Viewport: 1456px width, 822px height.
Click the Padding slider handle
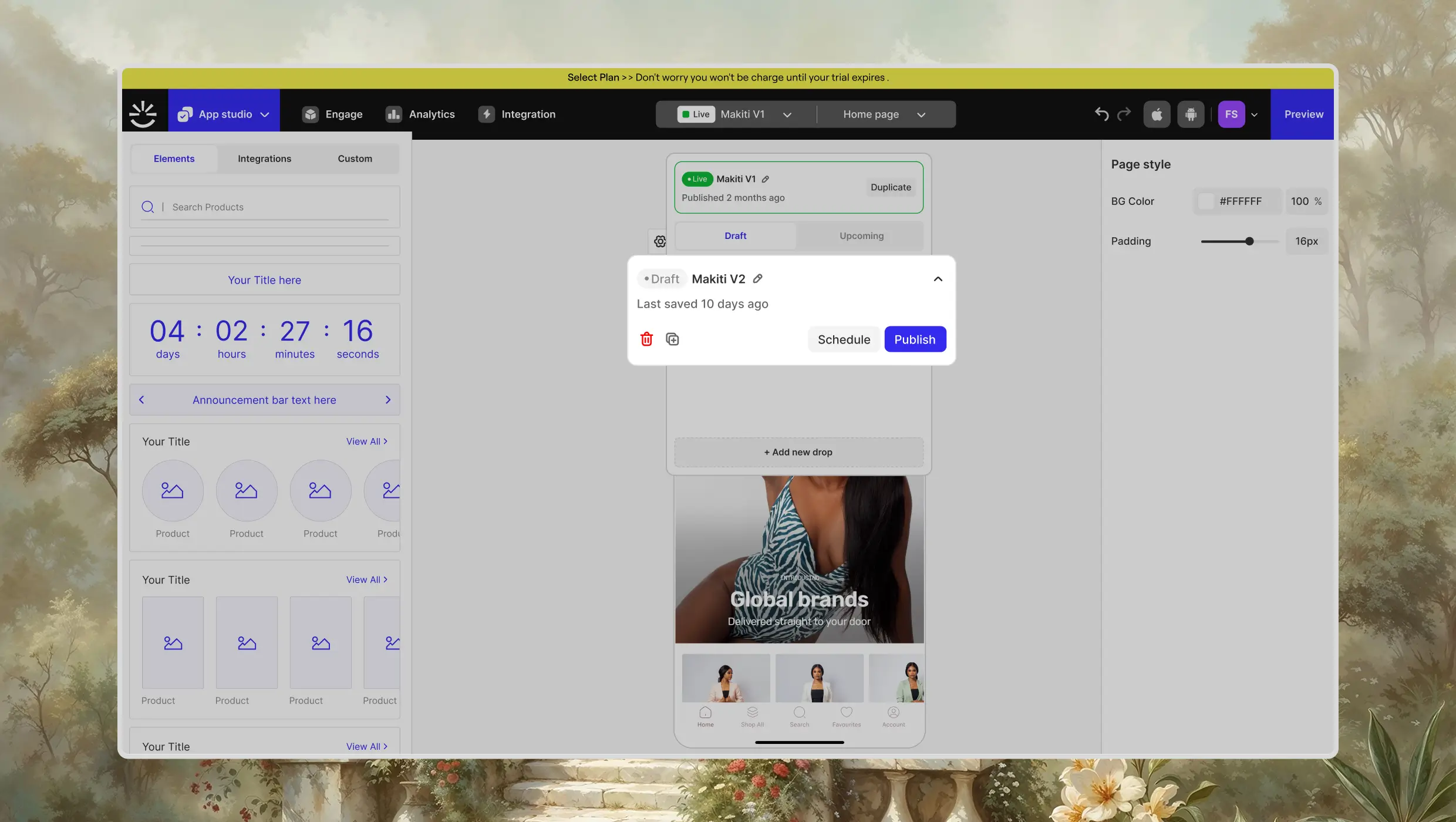click(1249, 241)
